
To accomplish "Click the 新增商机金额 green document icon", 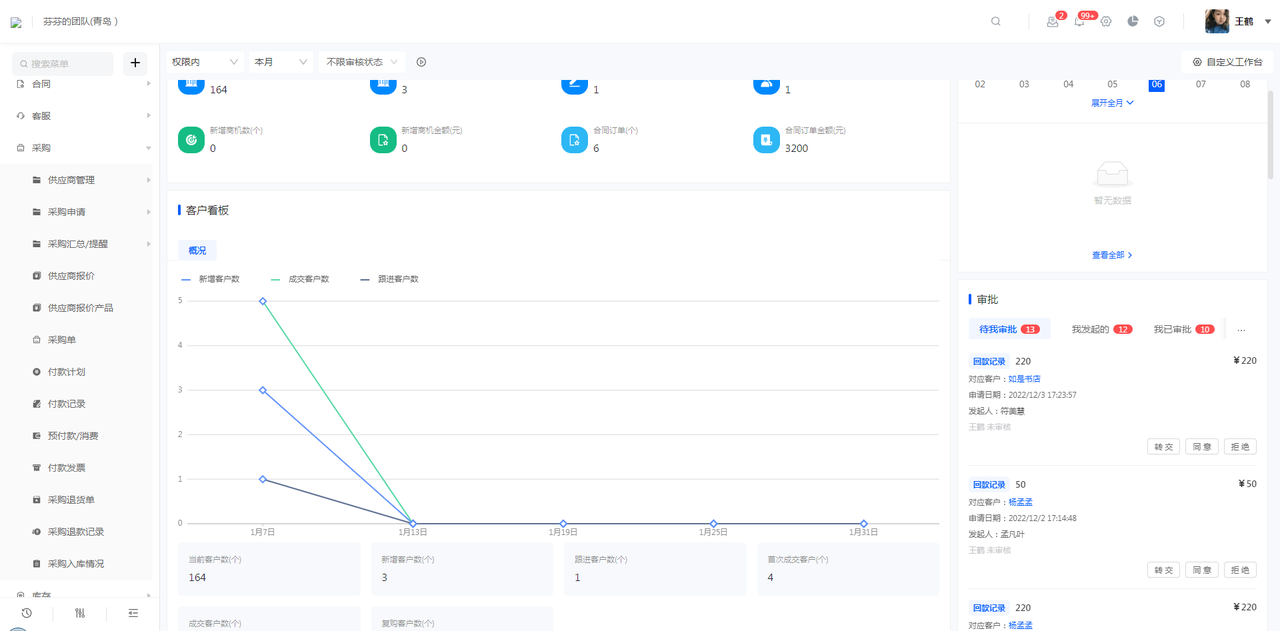I will tap(383, 140).
